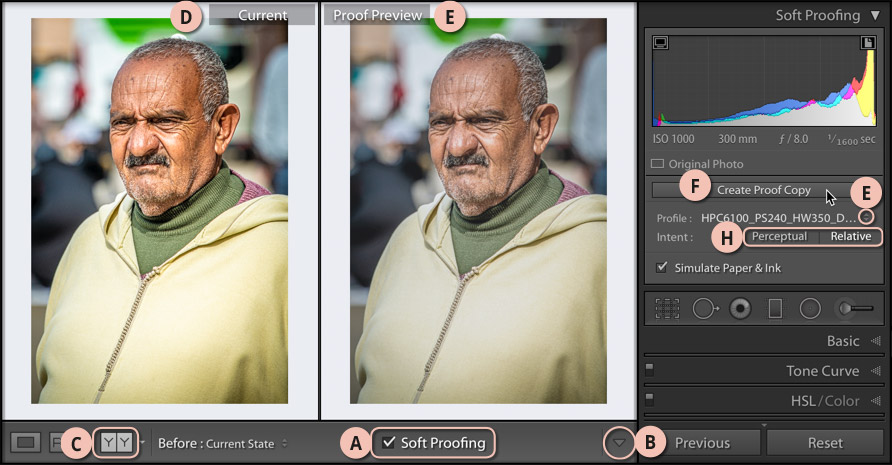Screen dimensions: 892x465
Task: Click the Before/After YY view button
Action: pyautogui.click(x=116, y=443)
